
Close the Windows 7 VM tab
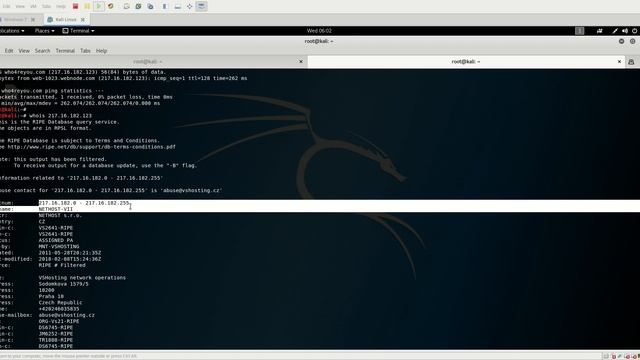pyautogui.click(x=33, y=20)
